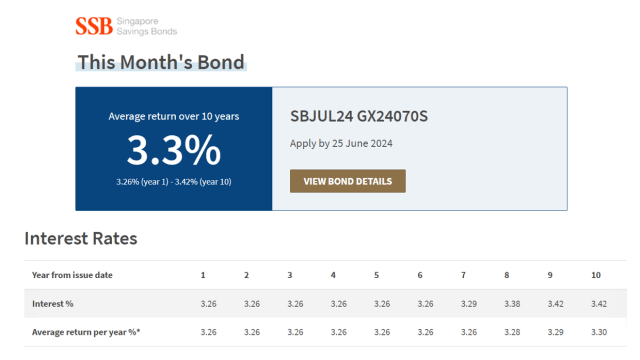Select the Year from issue date label
The image size is (640, 360).
point(72,275)
